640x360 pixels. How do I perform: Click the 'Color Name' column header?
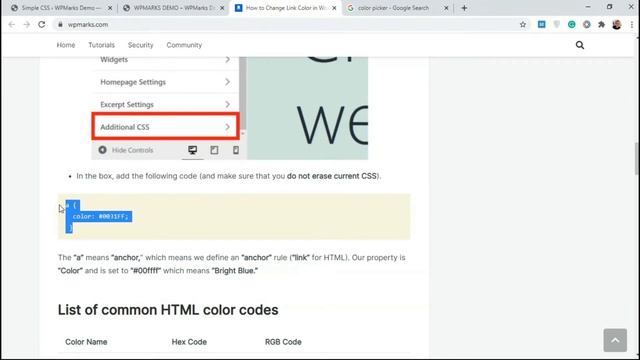pyautogui.click(x=86, y=342)
